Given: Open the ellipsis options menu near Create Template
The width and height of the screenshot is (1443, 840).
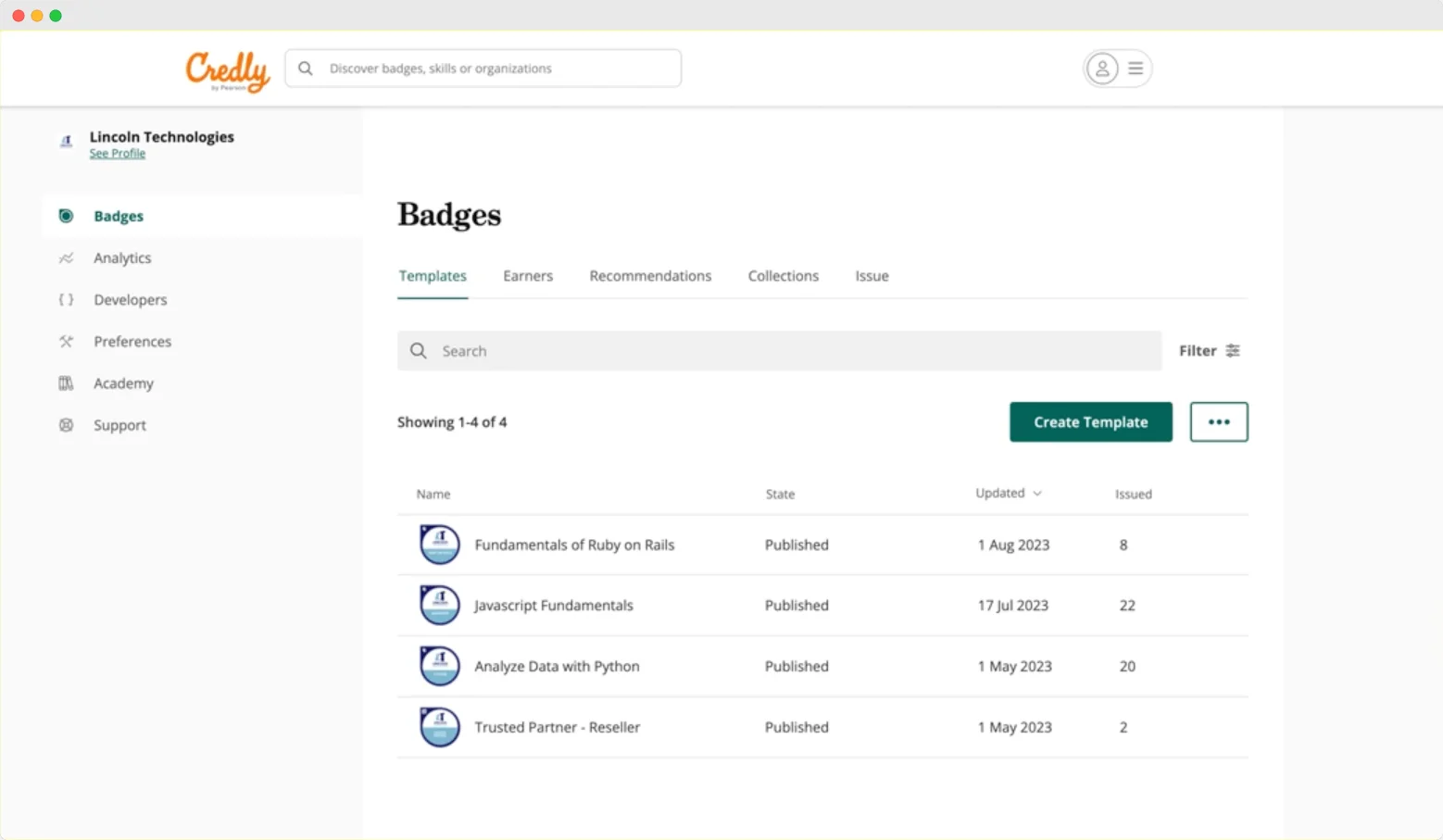Looking at the screenshot, I should click(x=1218, y=421).
